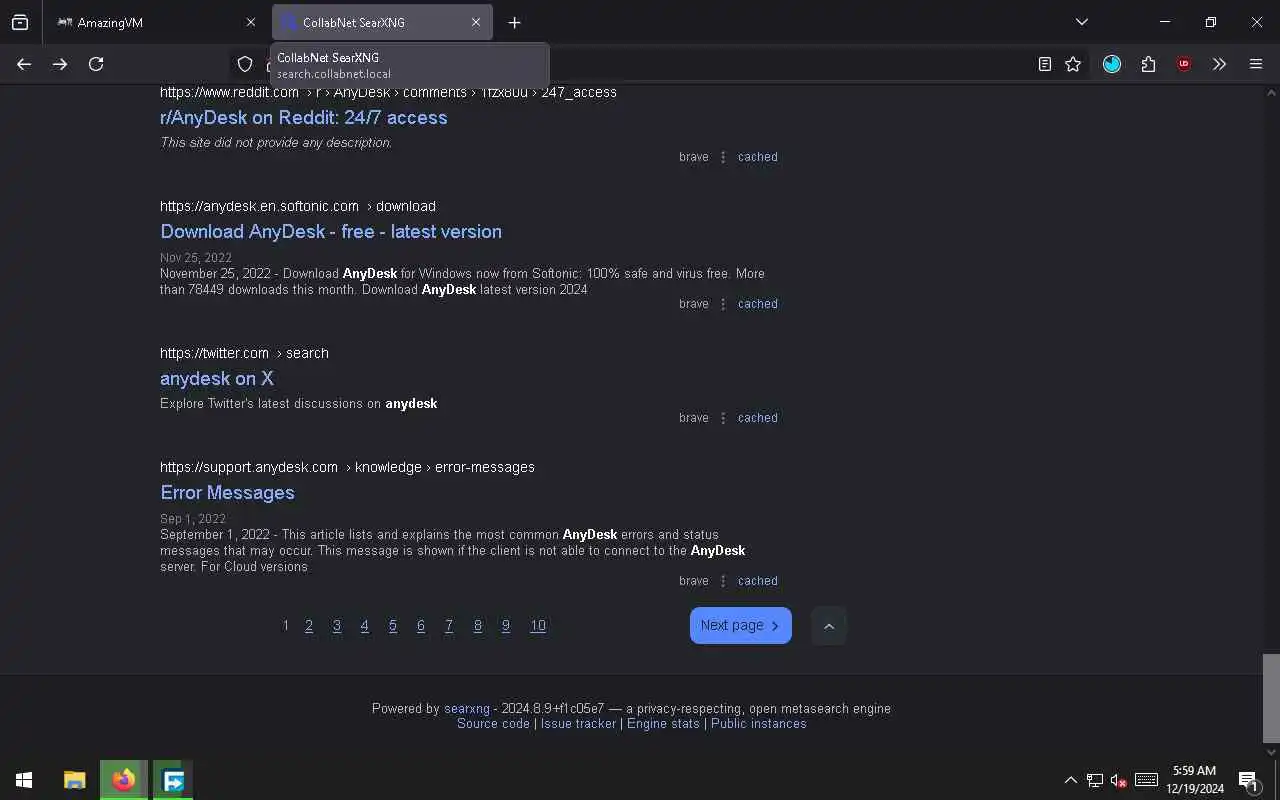Click the support.anydesk.com URL breadcrumb
This screenshot has height=800, width=1280.
pos(347,467)
